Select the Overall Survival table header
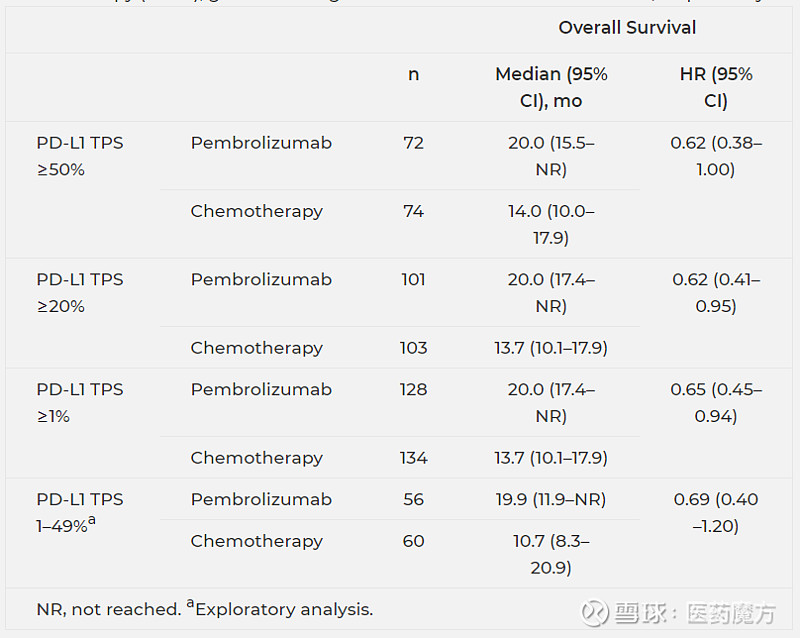 pyautogui.click(x=627, y=28)
